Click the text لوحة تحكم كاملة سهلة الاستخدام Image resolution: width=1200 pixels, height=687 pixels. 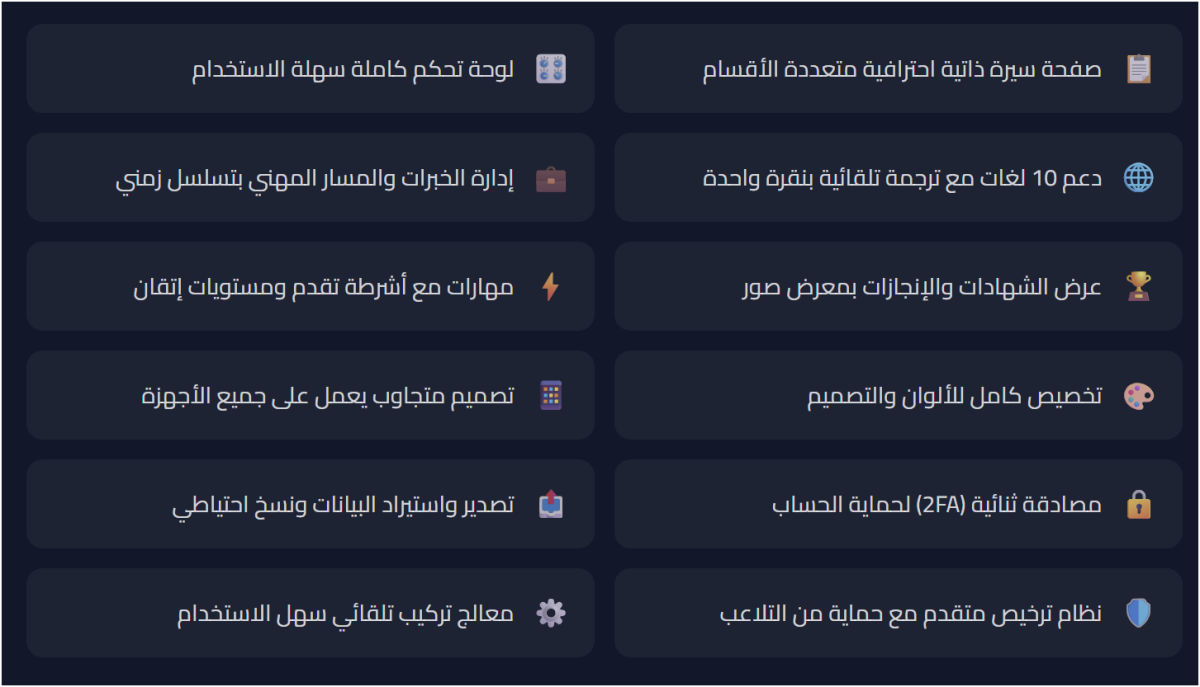click(353, 69)
